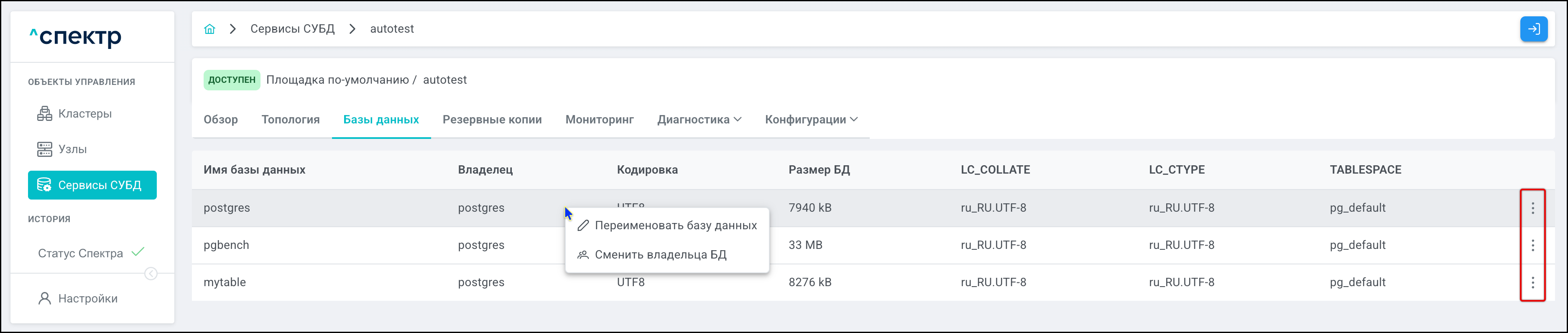This screenshot has width=1568, height=333.
Task: Select Сервисы СУБД in the sidebar
Action: point(92,185)
